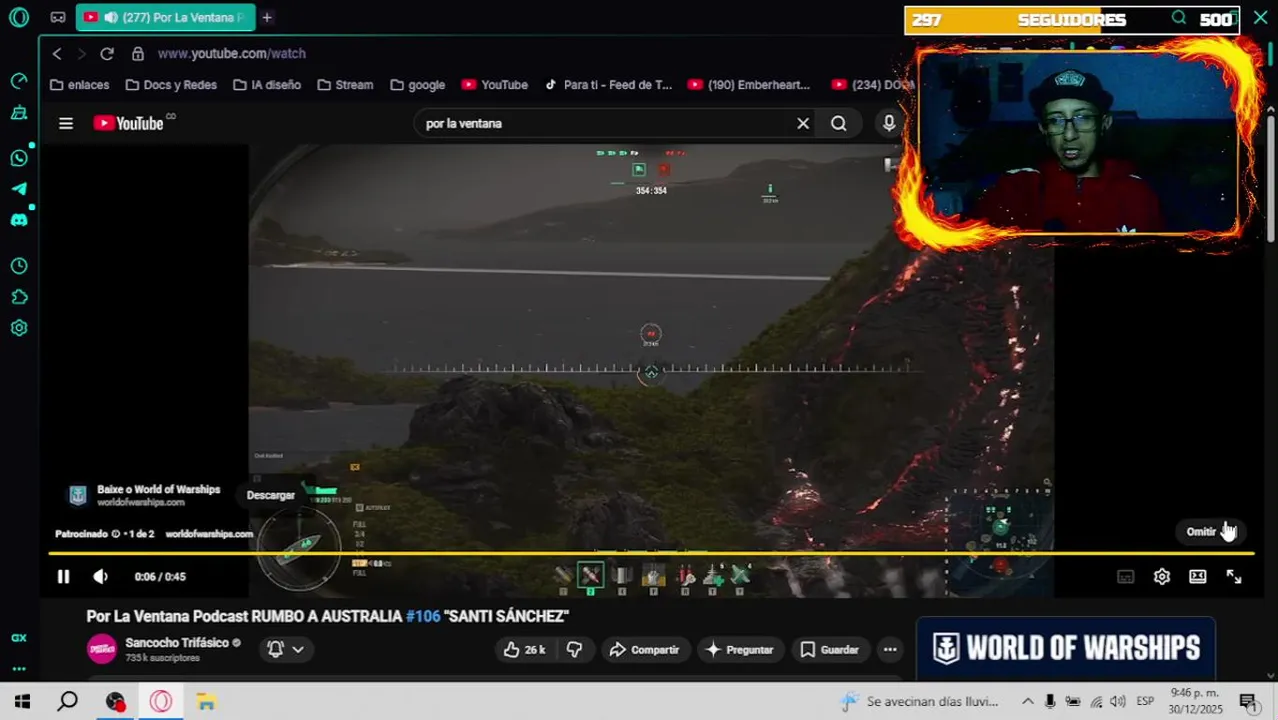Expand hidden system tray icons

[x=1027, y=702]
